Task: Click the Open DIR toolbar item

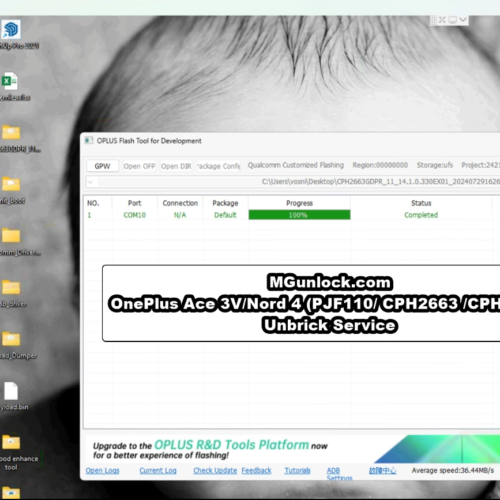Action: click(176, 166)
